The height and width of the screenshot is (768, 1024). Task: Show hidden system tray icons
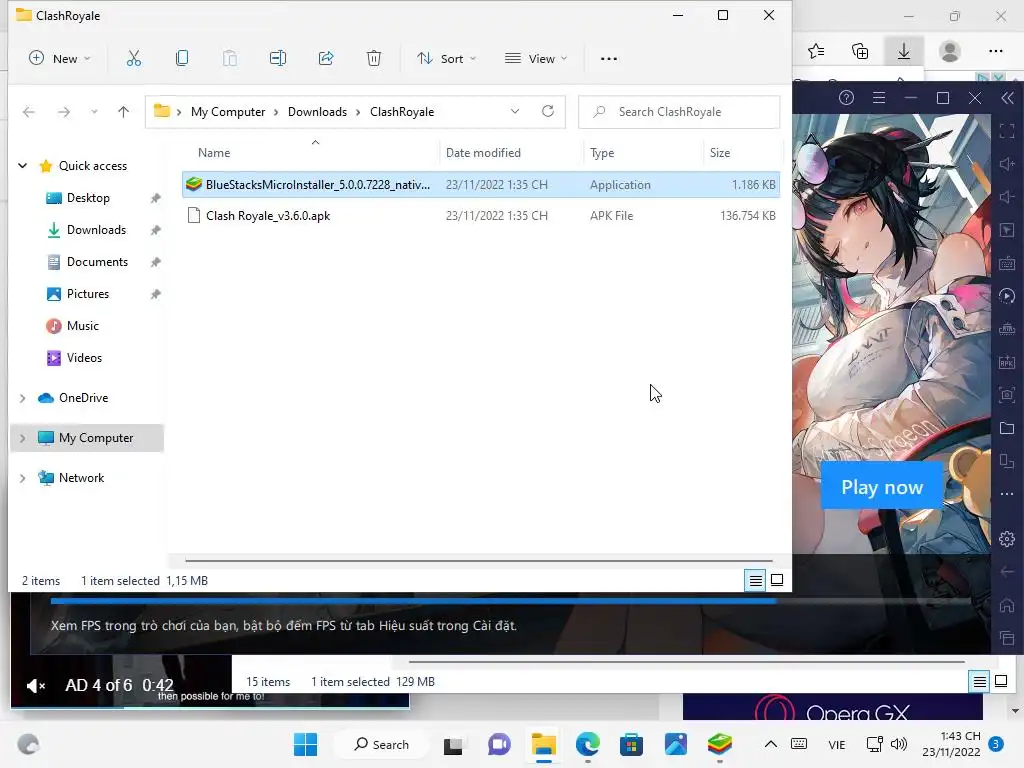coord(771,744)
